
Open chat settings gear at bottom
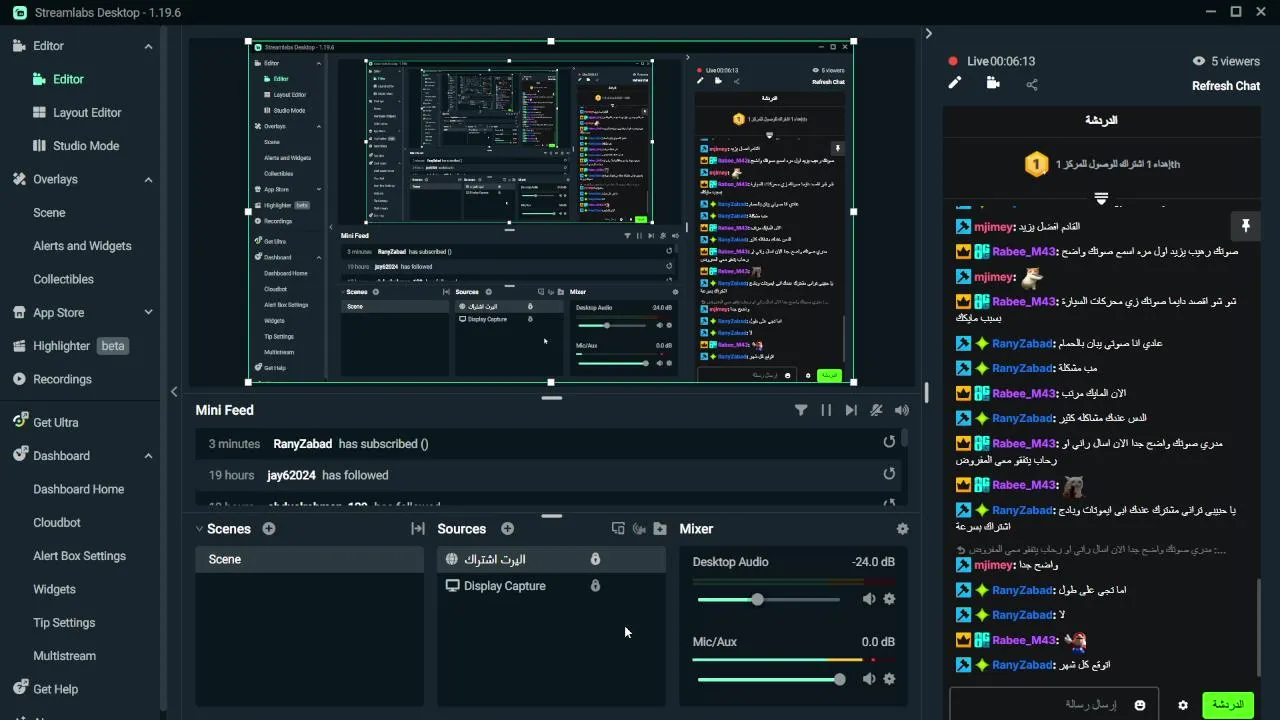(x=1183, y=705)
